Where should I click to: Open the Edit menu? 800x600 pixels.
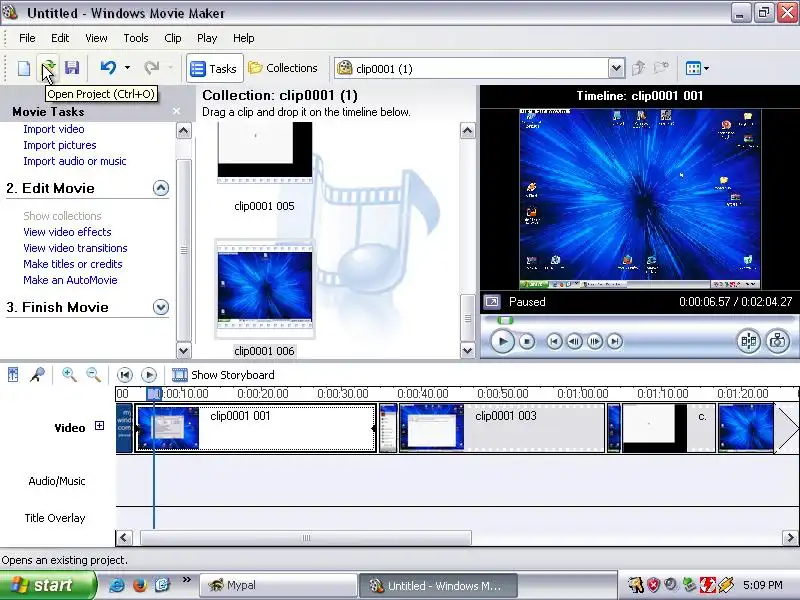(x=60, y=38)
